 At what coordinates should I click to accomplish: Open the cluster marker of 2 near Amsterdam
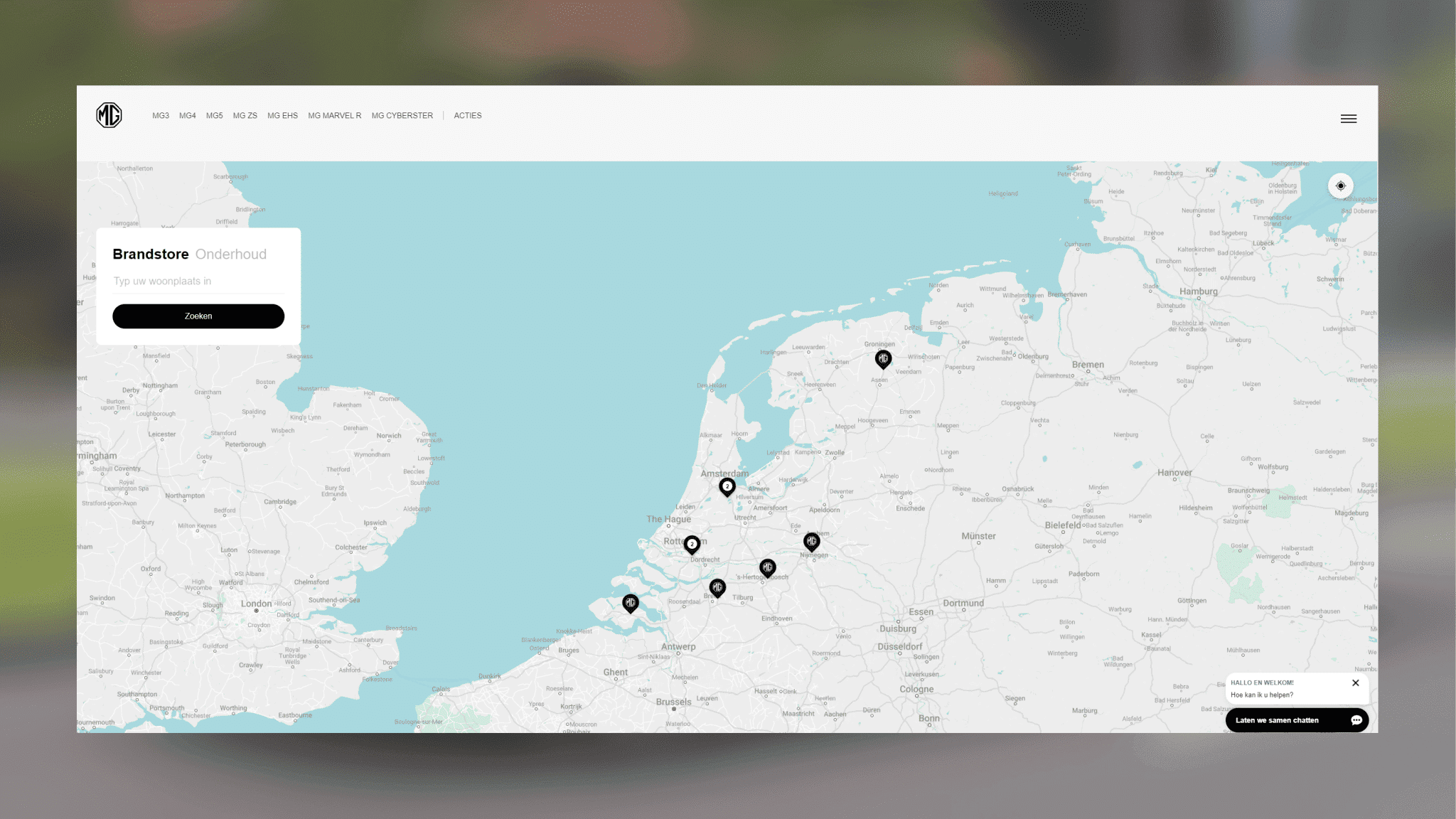tap(727, 487)
